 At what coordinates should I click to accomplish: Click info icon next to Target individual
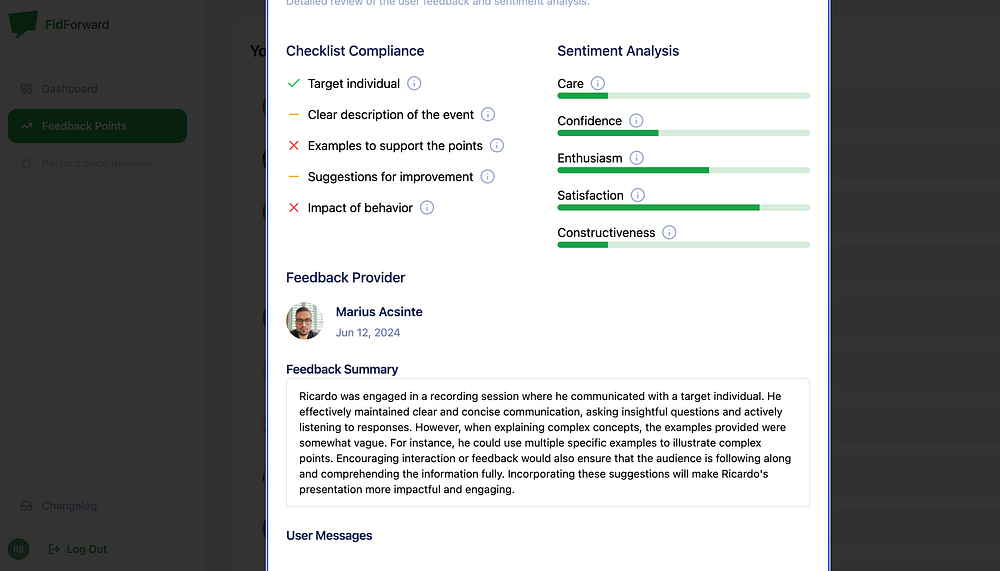(414, 84)
